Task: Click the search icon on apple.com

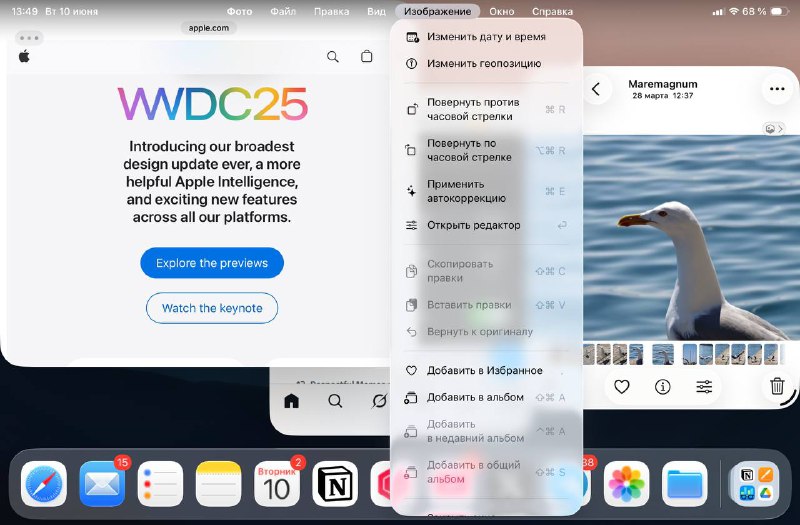Action: 333,57
